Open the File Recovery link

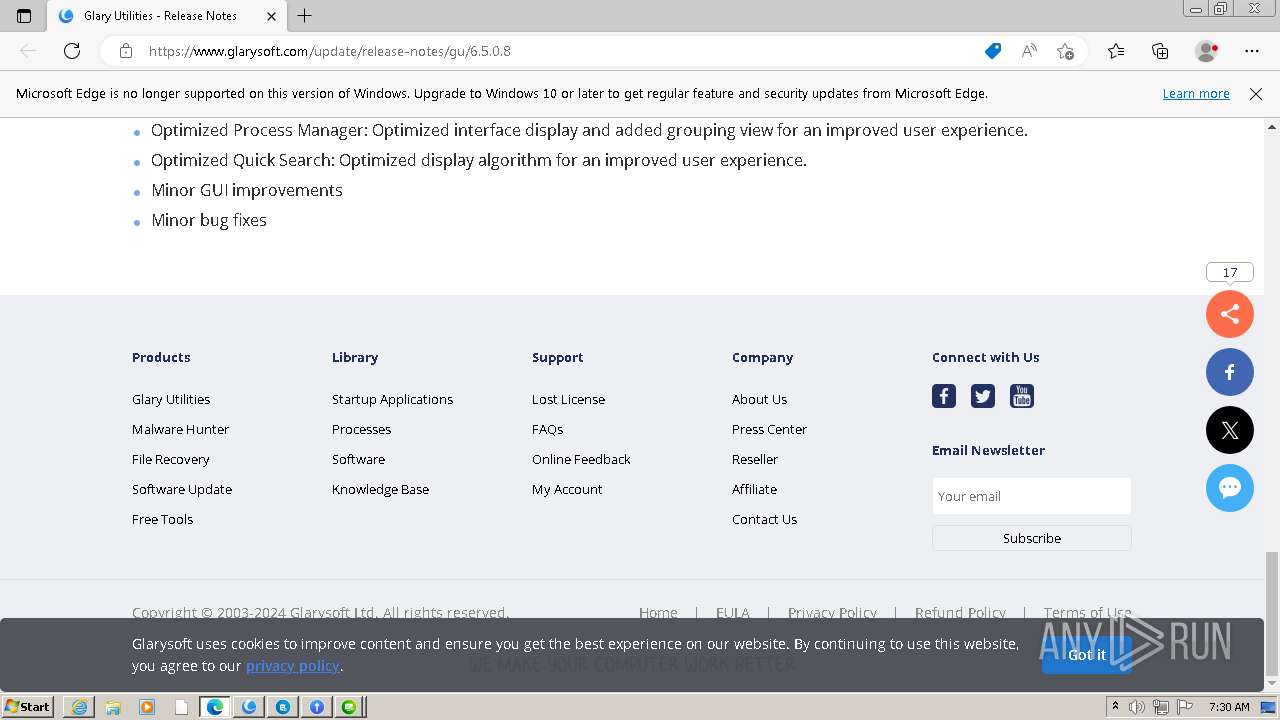tap(171, 459)
